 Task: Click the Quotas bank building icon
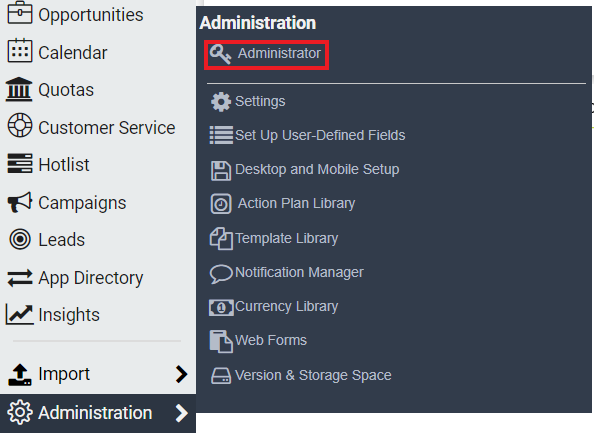click(19, 89)
